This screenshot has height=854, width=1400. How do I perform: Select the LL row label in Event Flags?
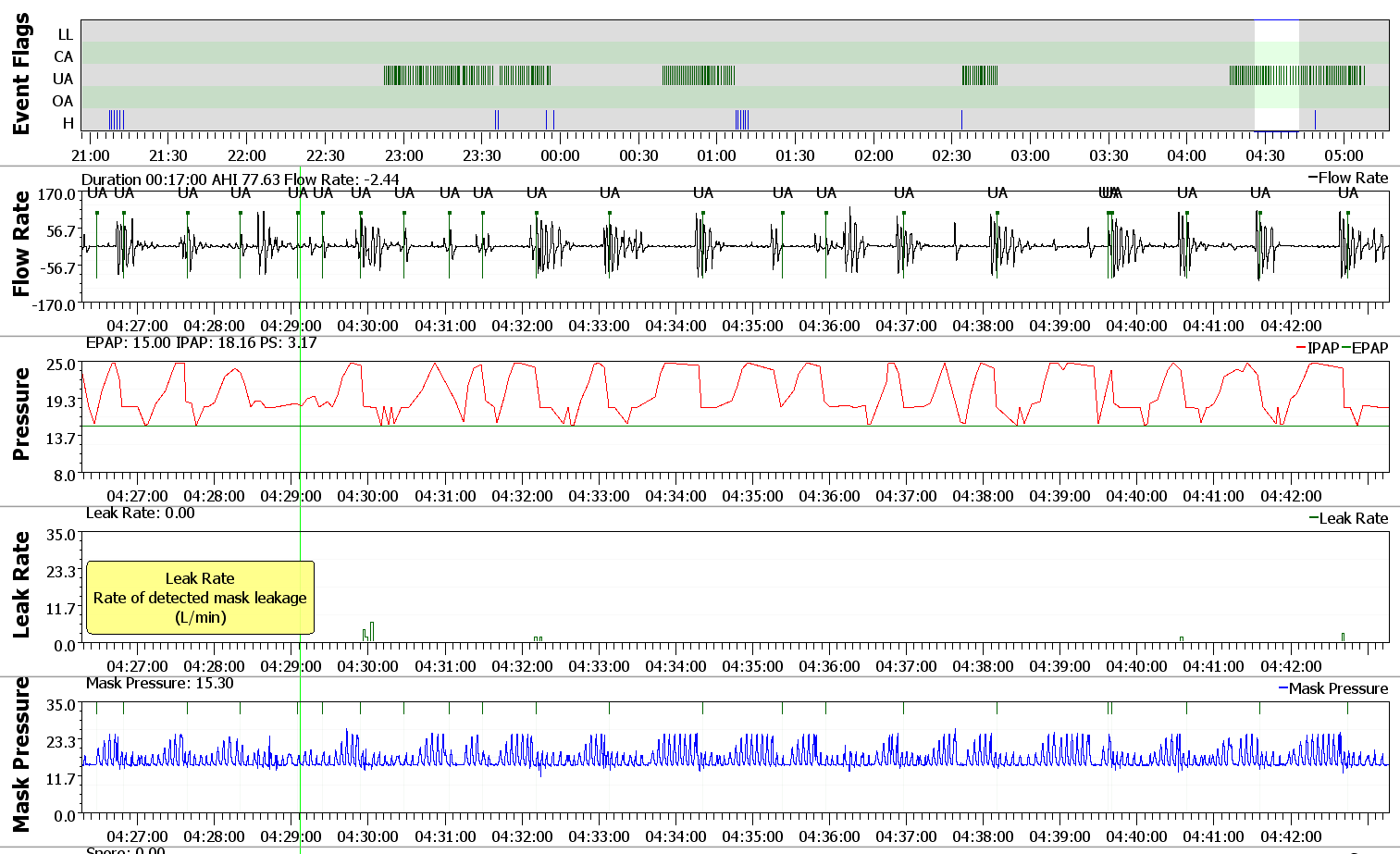click(x=65, y=34)
